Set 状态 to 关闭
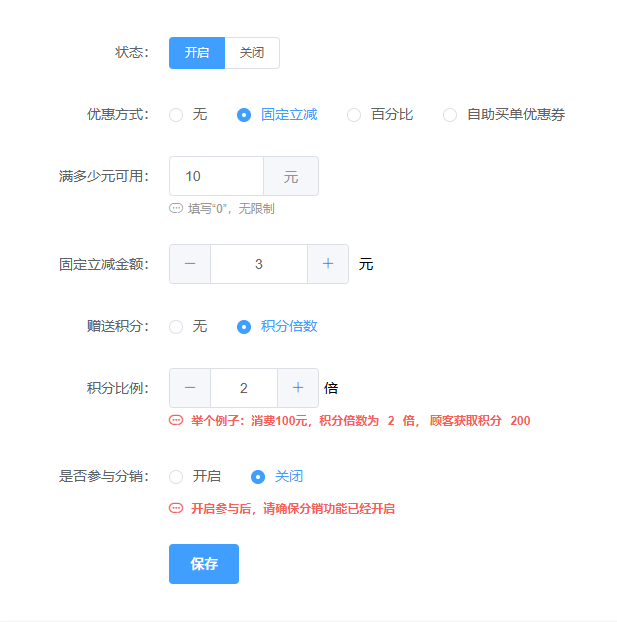The image size is (617, 622). point(252,53)
